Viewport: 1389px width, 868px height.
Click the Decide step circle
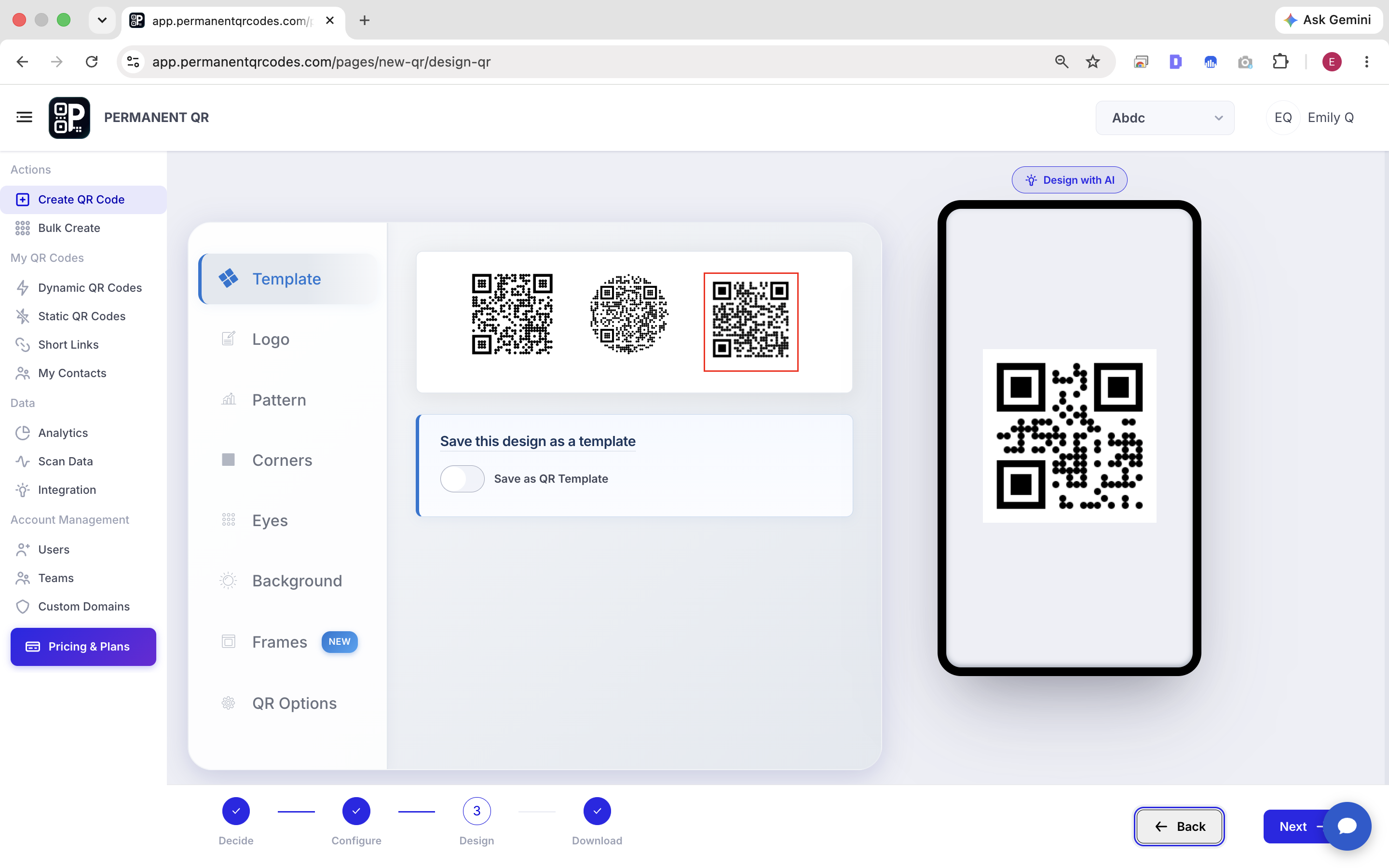point(236,811)
